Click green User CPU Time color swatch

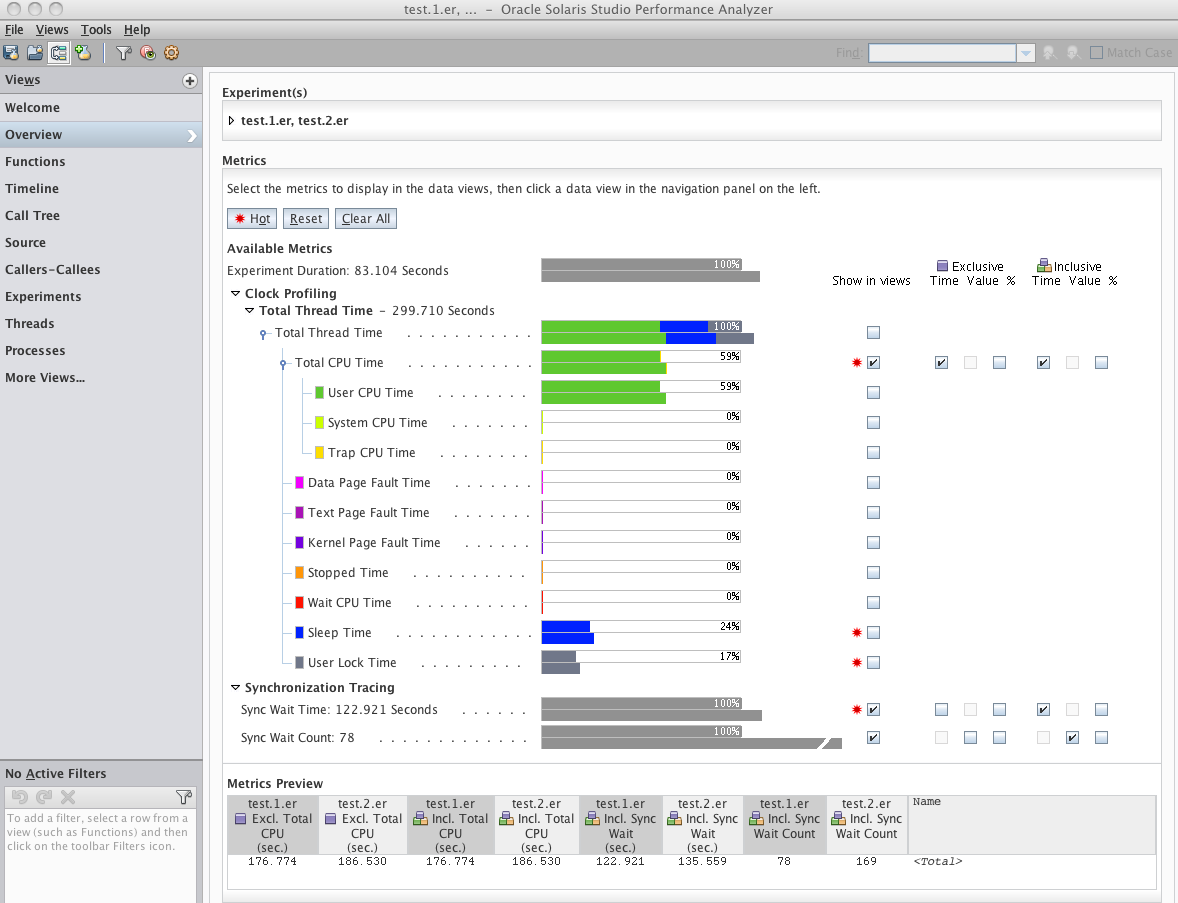coord(319,393)
